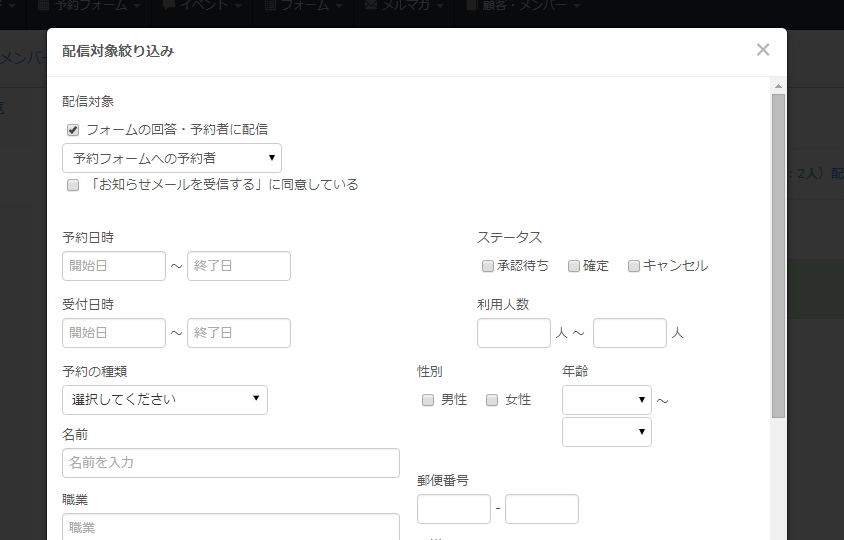
Task: Check the 男性 gender option
Action: (428, 400)
